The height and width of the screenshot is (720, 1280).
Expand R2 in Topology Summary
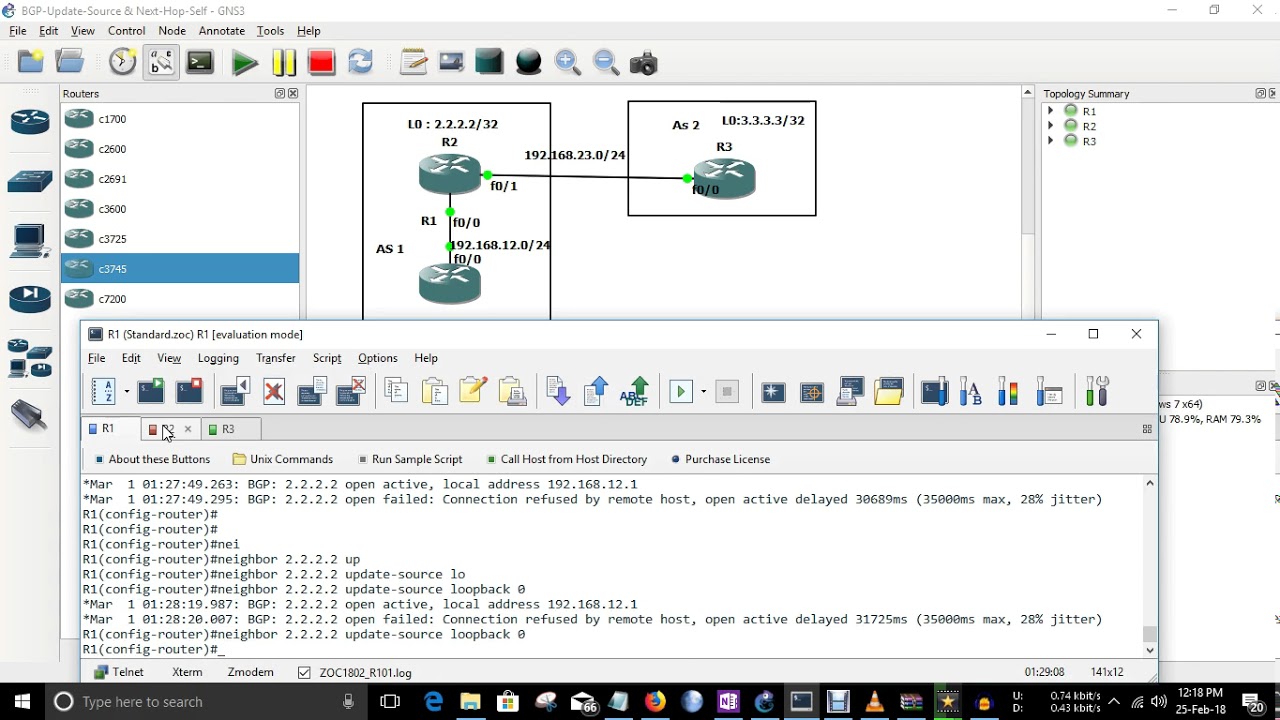1050,126
